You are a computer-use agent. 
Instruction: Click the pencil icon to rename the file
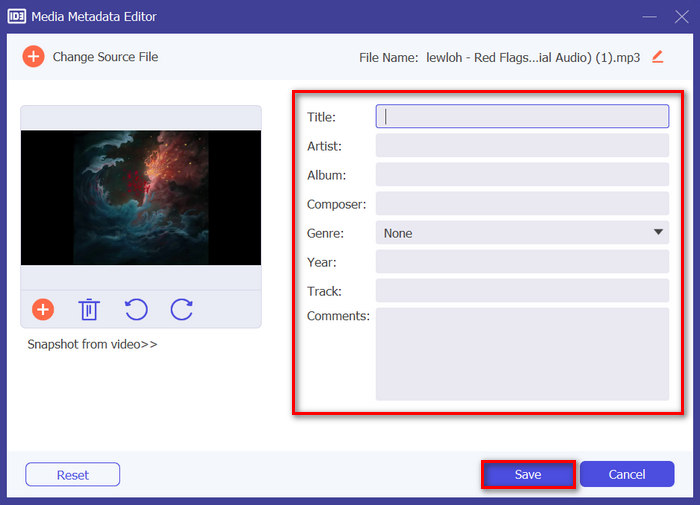[x=658, y=57]
